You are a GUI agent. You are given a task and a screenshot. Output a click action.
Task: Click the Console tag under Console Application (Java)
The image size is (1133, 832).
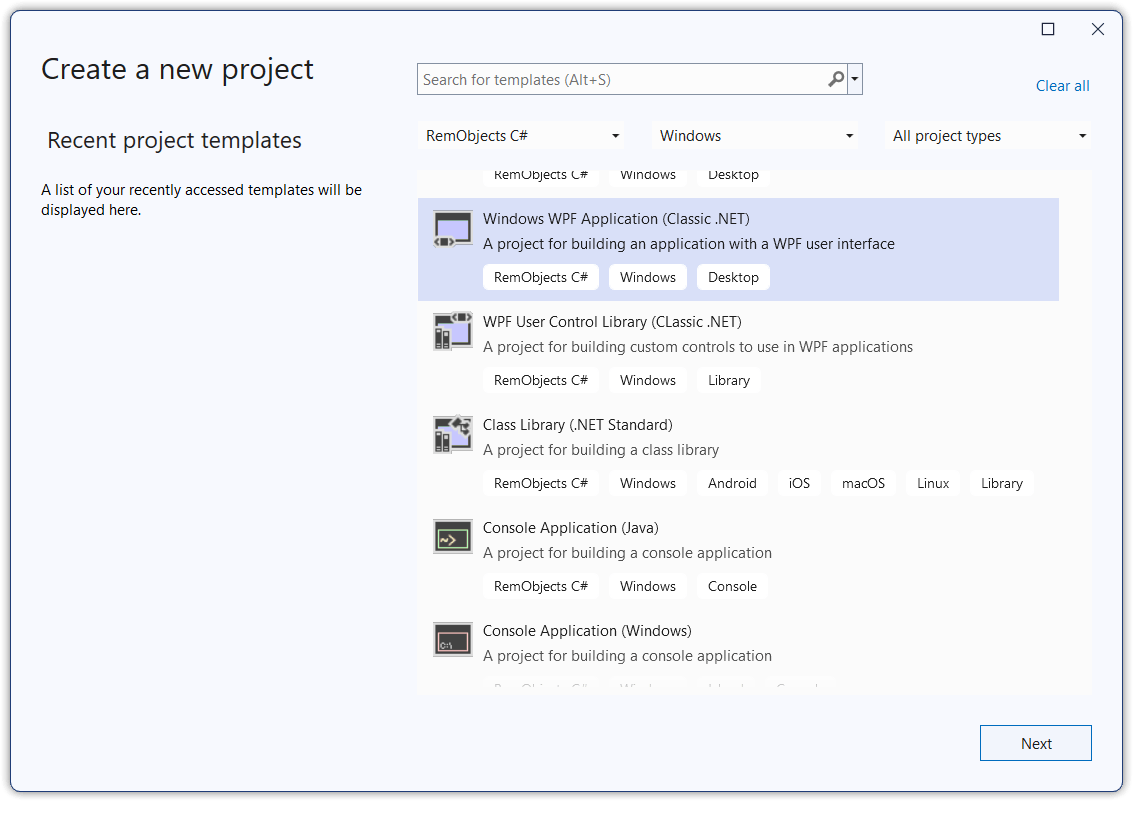733,586
